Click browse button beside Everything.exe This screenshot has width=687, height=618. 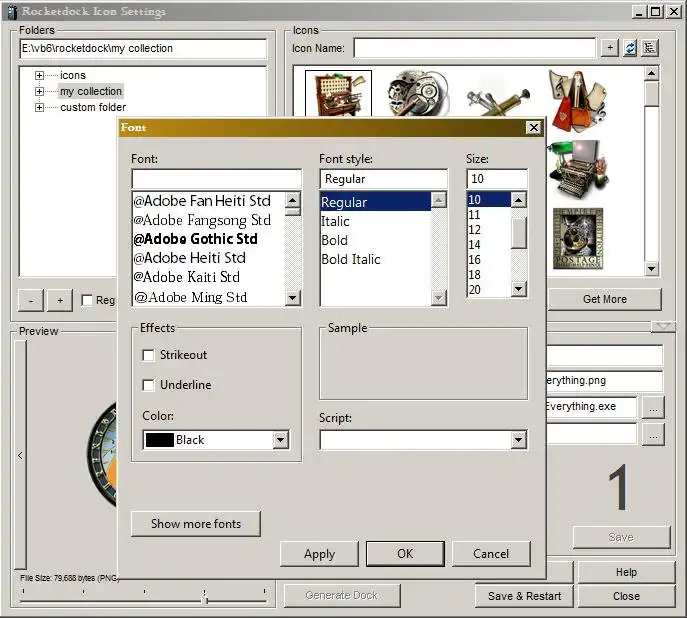[653, 408]
